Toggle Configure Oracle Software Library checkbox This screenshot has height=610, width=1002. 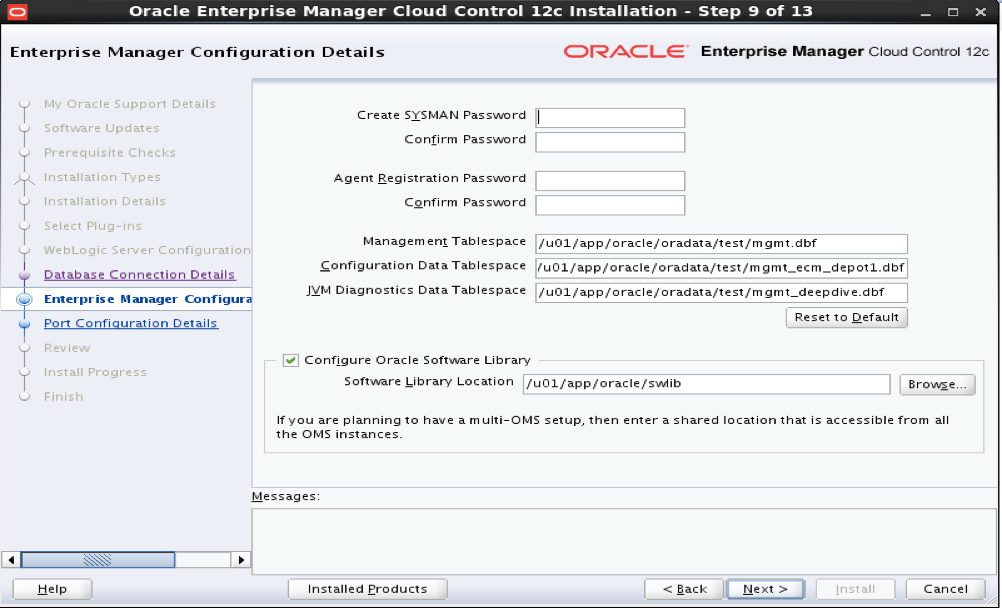[x=291, y=360]
